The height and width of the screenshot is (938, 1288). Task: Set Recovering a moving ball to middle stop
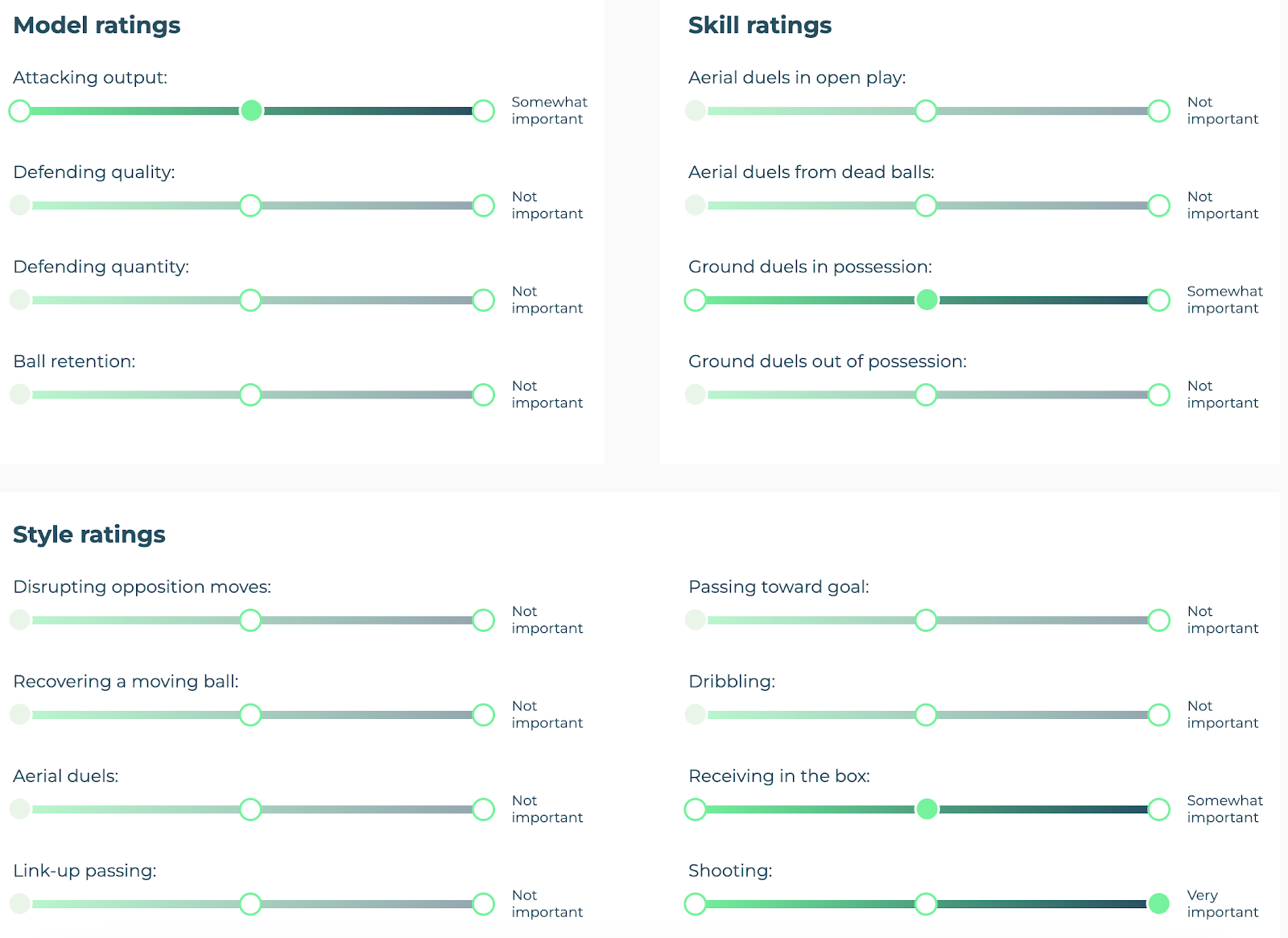coord(250,715)
